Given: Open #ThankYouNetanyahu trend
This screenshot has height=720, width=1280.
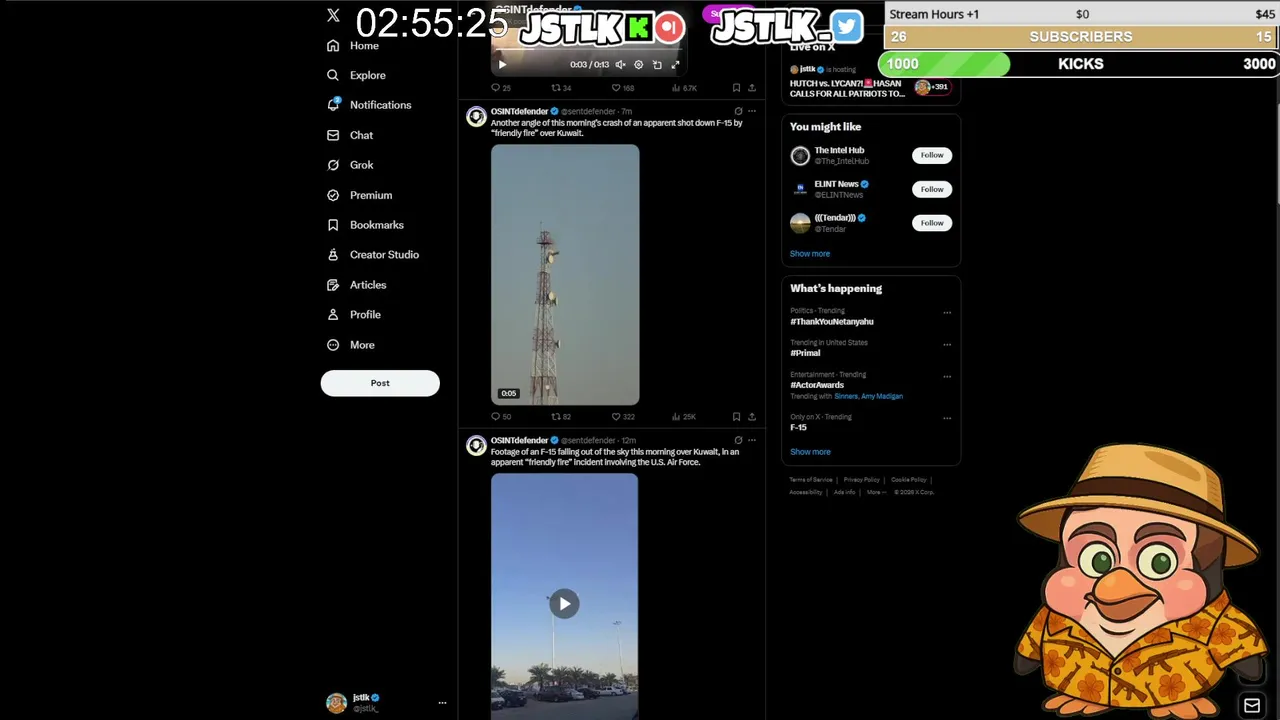Looking at the screenshot, I should (x=832, y=322).
